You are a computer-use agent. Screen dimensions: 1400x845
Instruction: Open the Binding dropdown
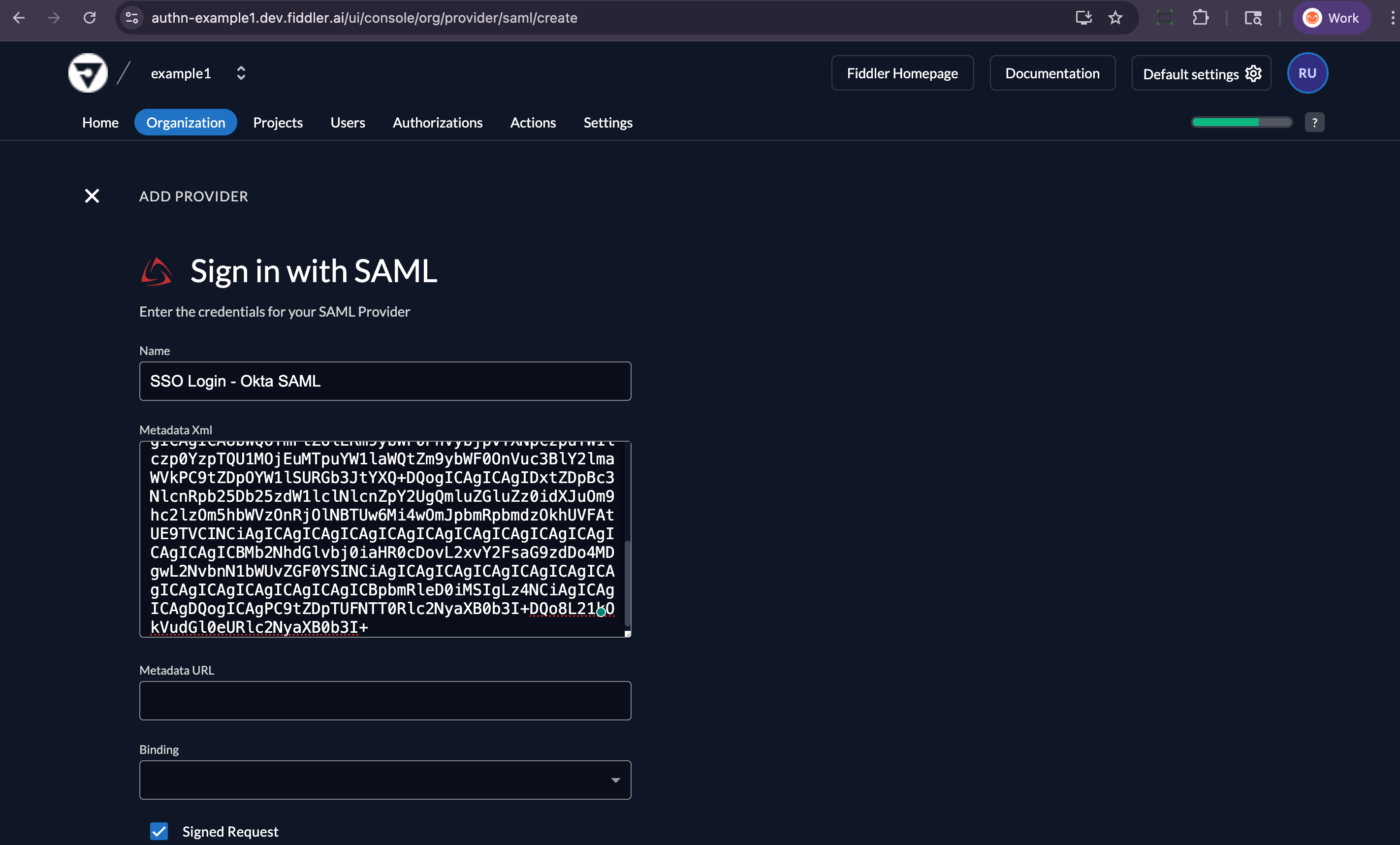[x=615, y=780]
